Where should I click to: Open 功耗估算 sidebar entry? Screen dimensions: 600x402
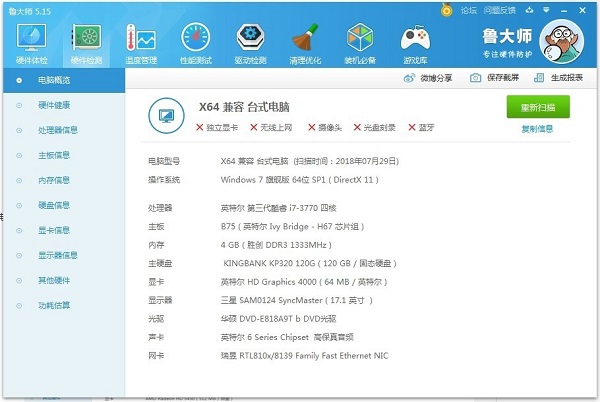[x=53, y=306]
